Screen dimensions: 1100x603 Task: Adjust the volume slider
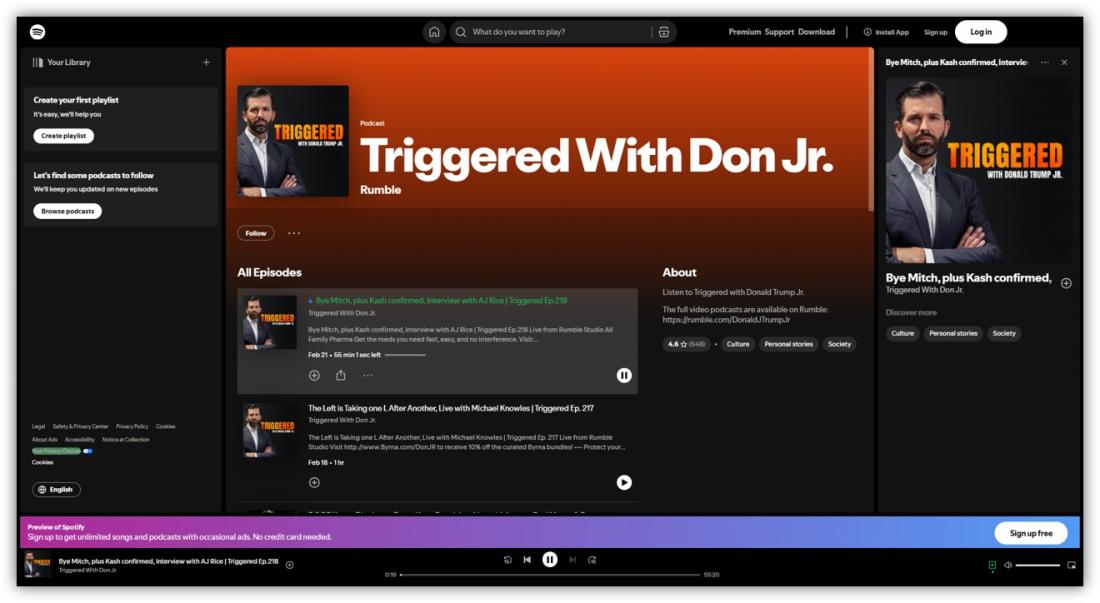pos(1038,565)
